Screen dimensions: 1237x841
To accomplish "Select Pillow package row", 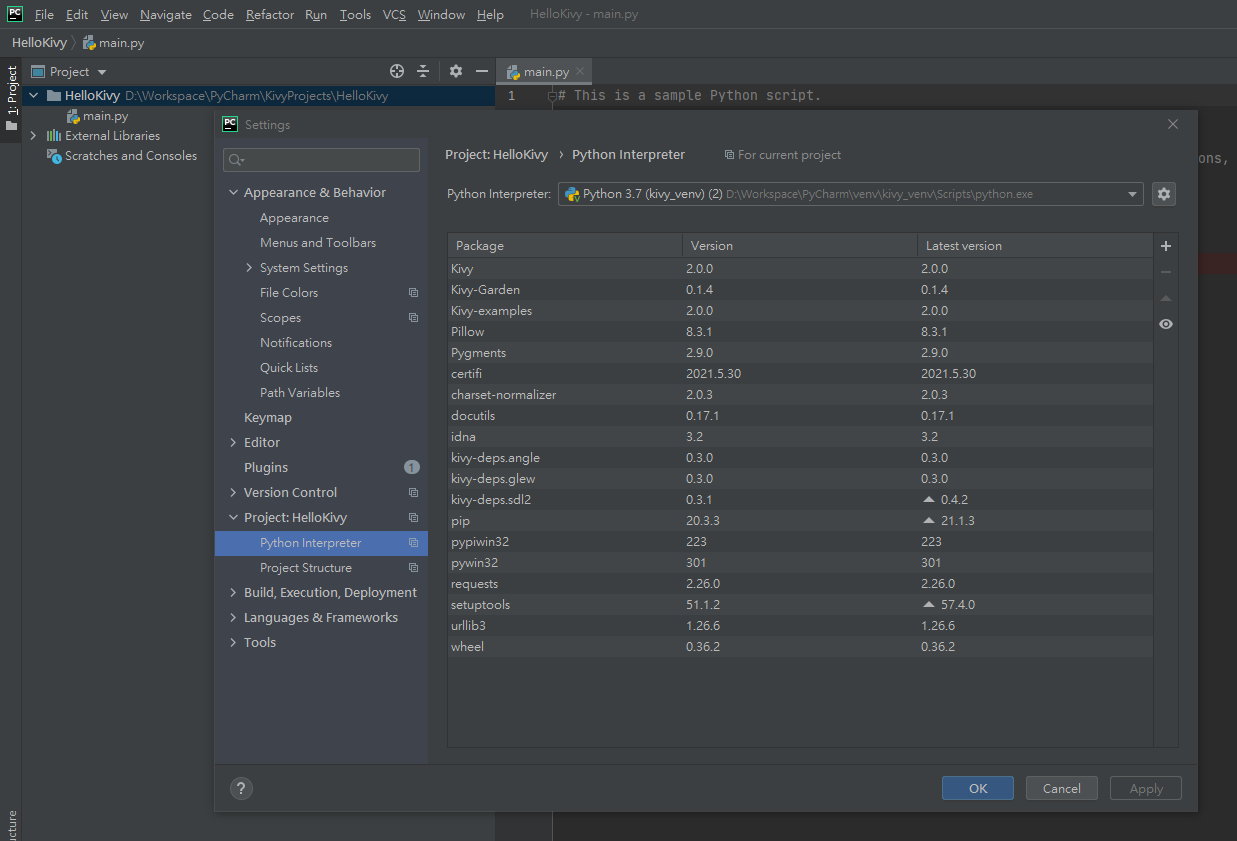I will click(x=800, y=332).
